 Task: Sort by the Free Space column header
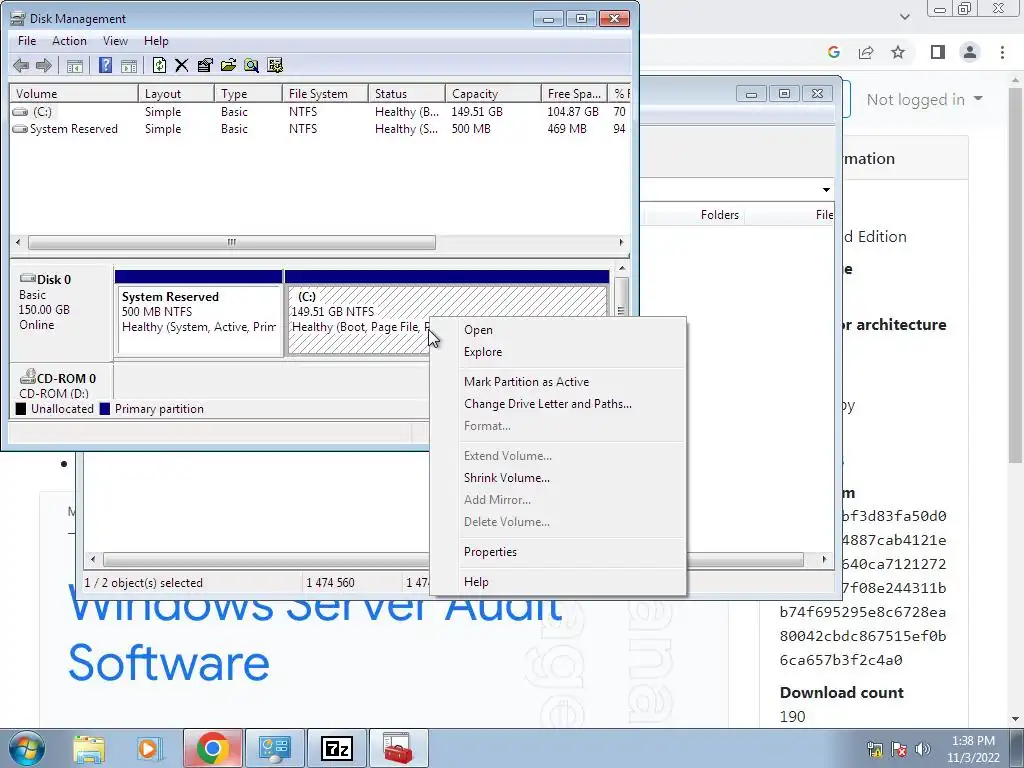[x=574, y=93]
